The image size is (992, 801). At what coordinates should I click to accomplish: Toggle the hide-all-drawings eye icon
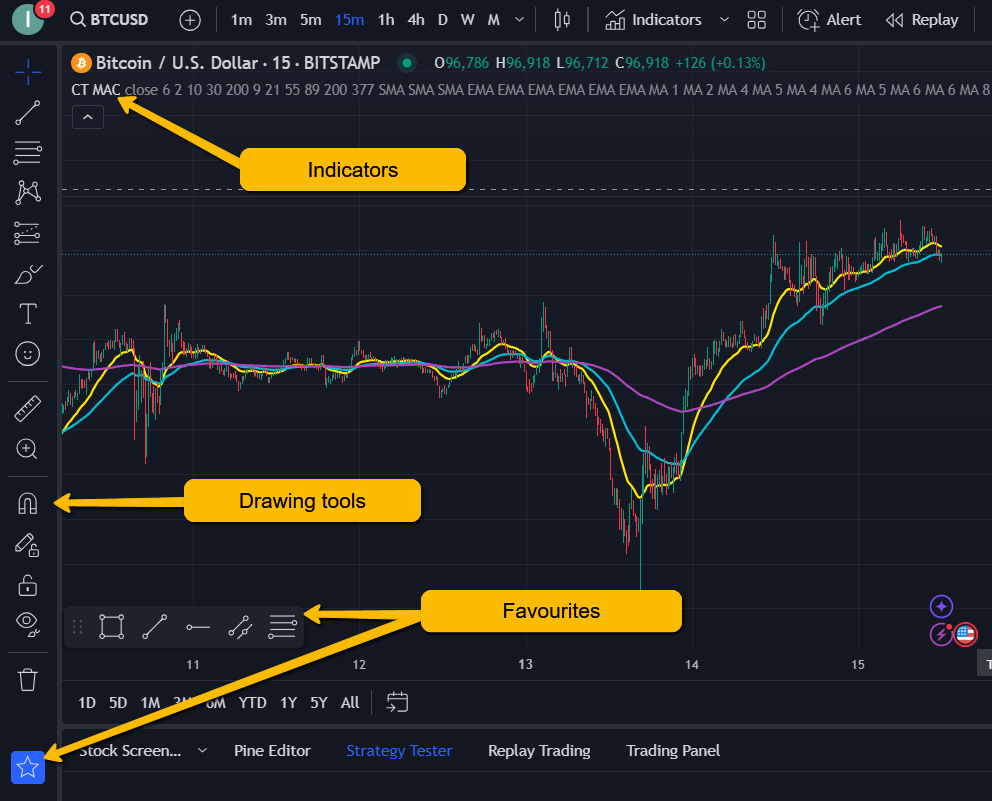click(x=27, y=623)
